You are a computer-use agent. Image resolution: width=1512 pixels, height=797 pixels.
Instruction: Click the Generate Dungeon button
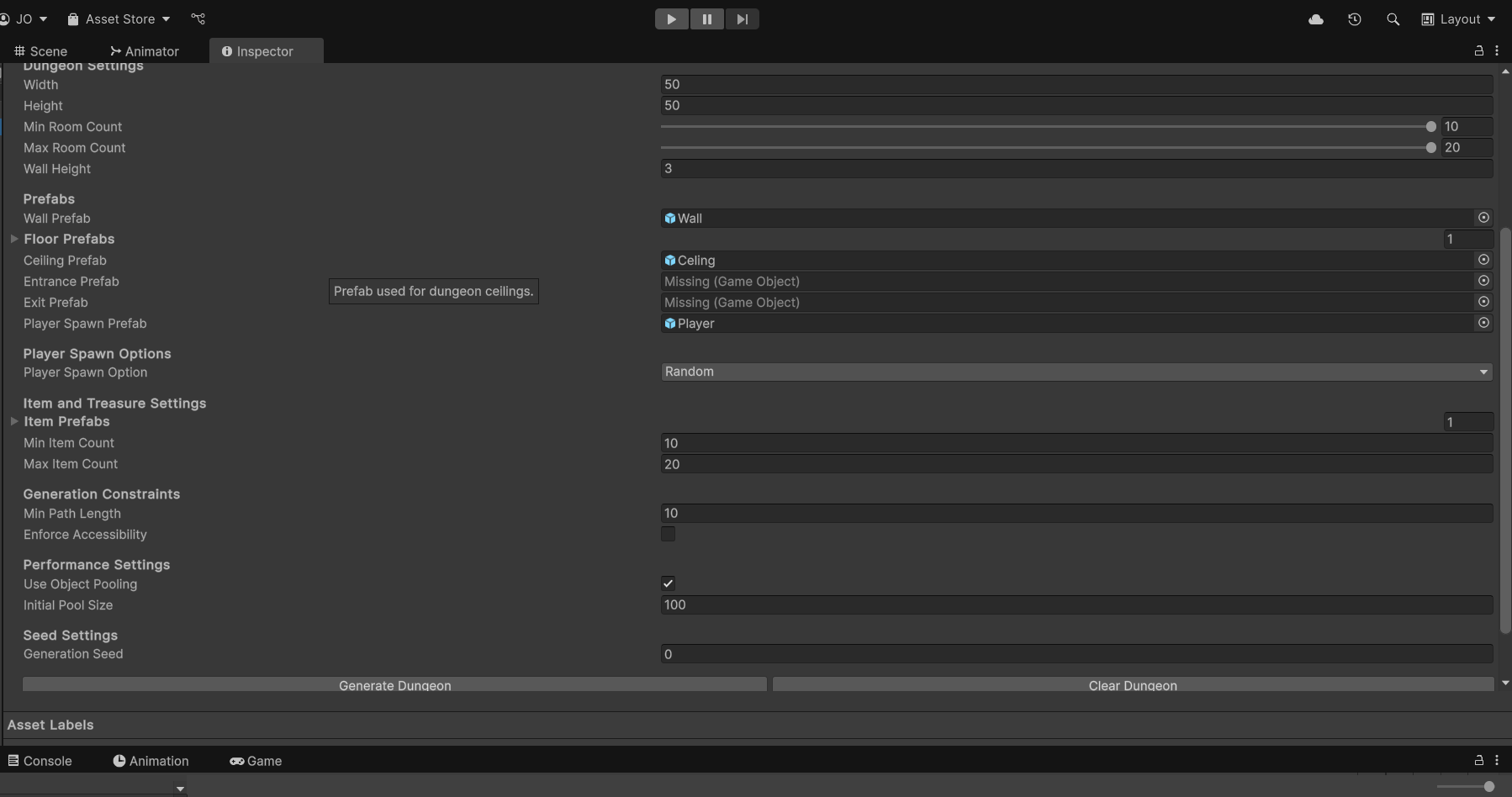(394, 685)
